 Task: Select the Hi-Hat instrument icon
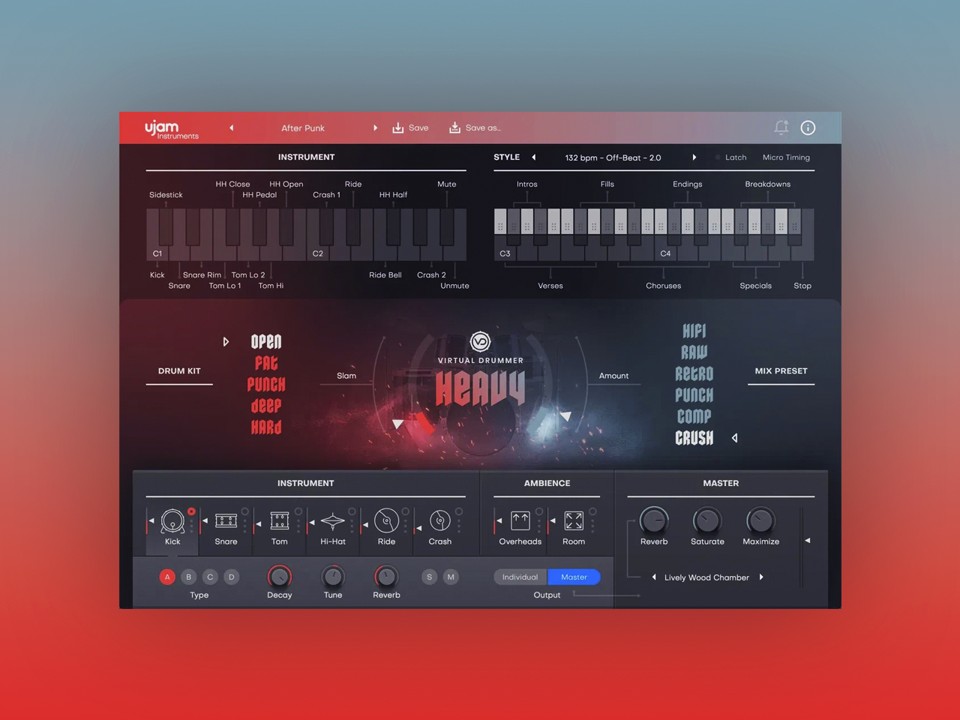pyautogui.click(x=332, y=521)
